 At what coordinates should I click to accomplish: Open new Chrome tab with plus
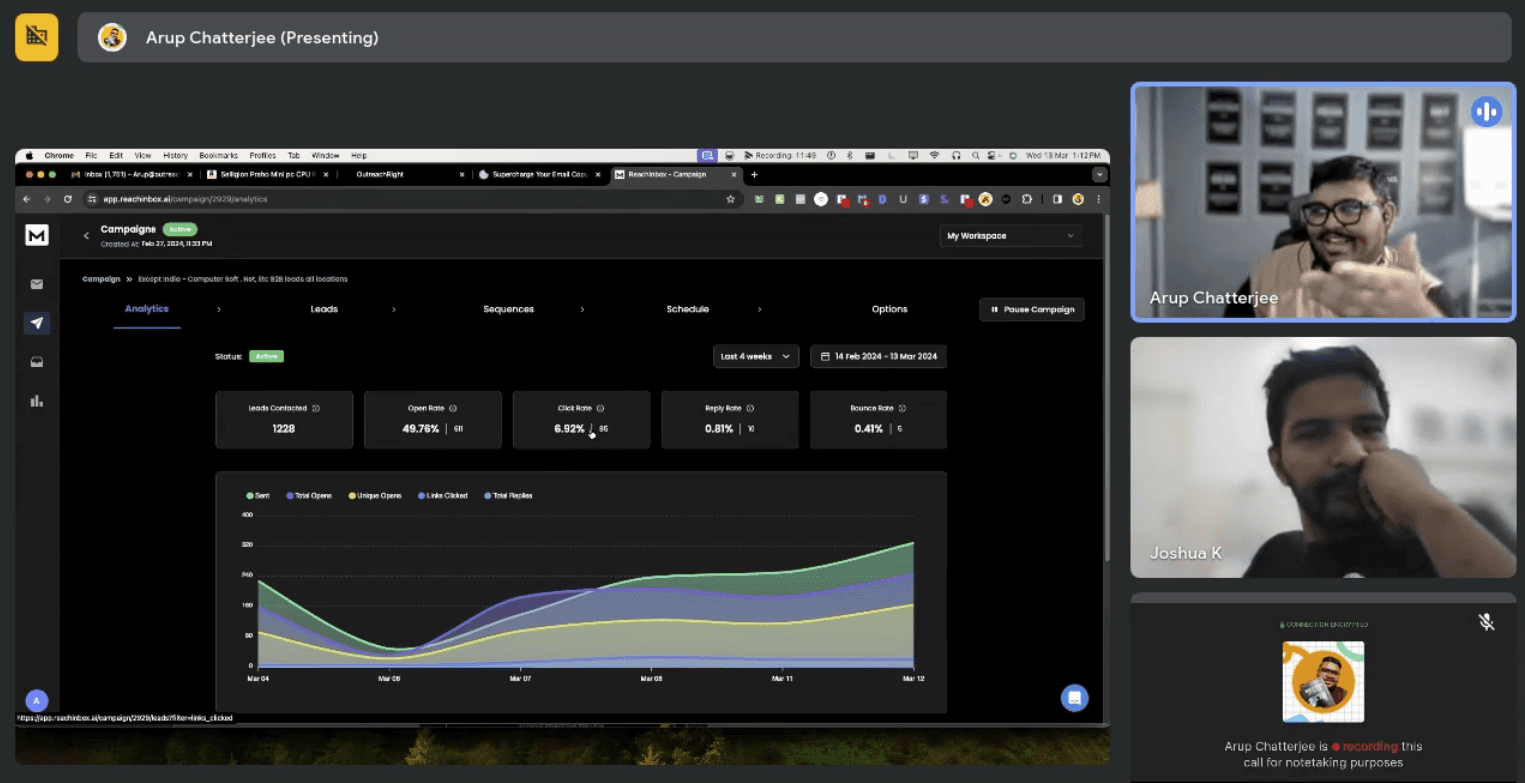point(754,174)
